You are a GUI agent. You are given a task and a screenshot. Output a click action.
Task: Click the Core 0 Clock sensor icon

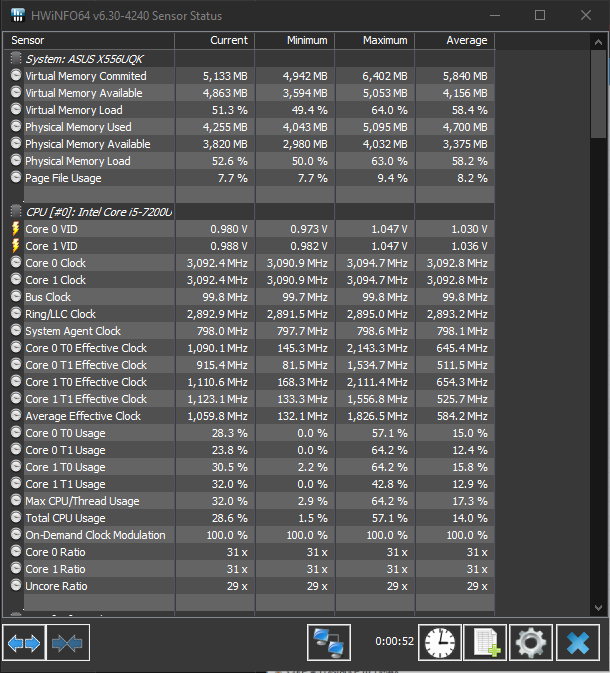(x=16, y=262)
